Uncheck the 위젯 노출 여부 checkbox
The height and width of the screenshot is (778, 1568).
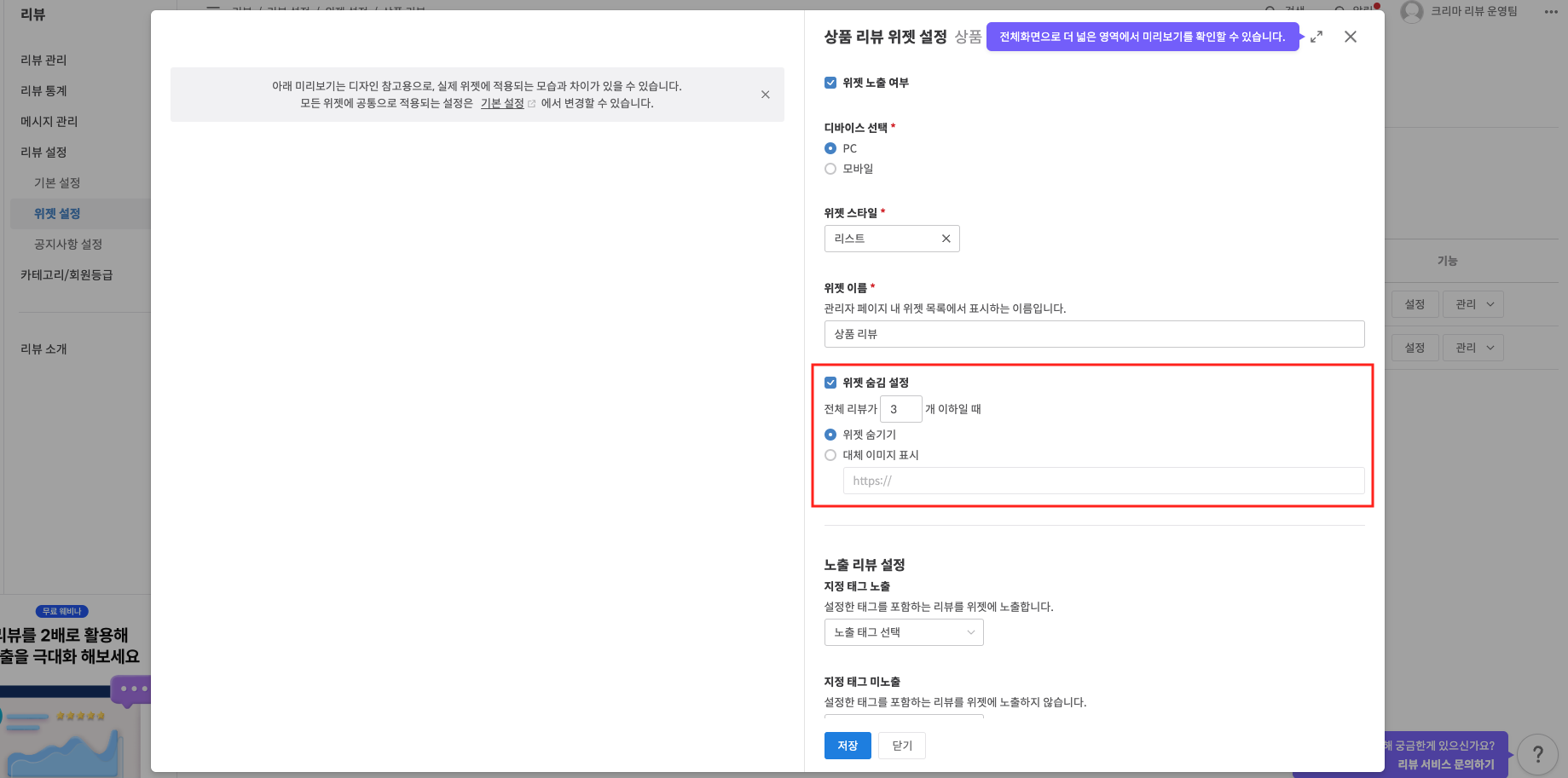pos(830,82)
